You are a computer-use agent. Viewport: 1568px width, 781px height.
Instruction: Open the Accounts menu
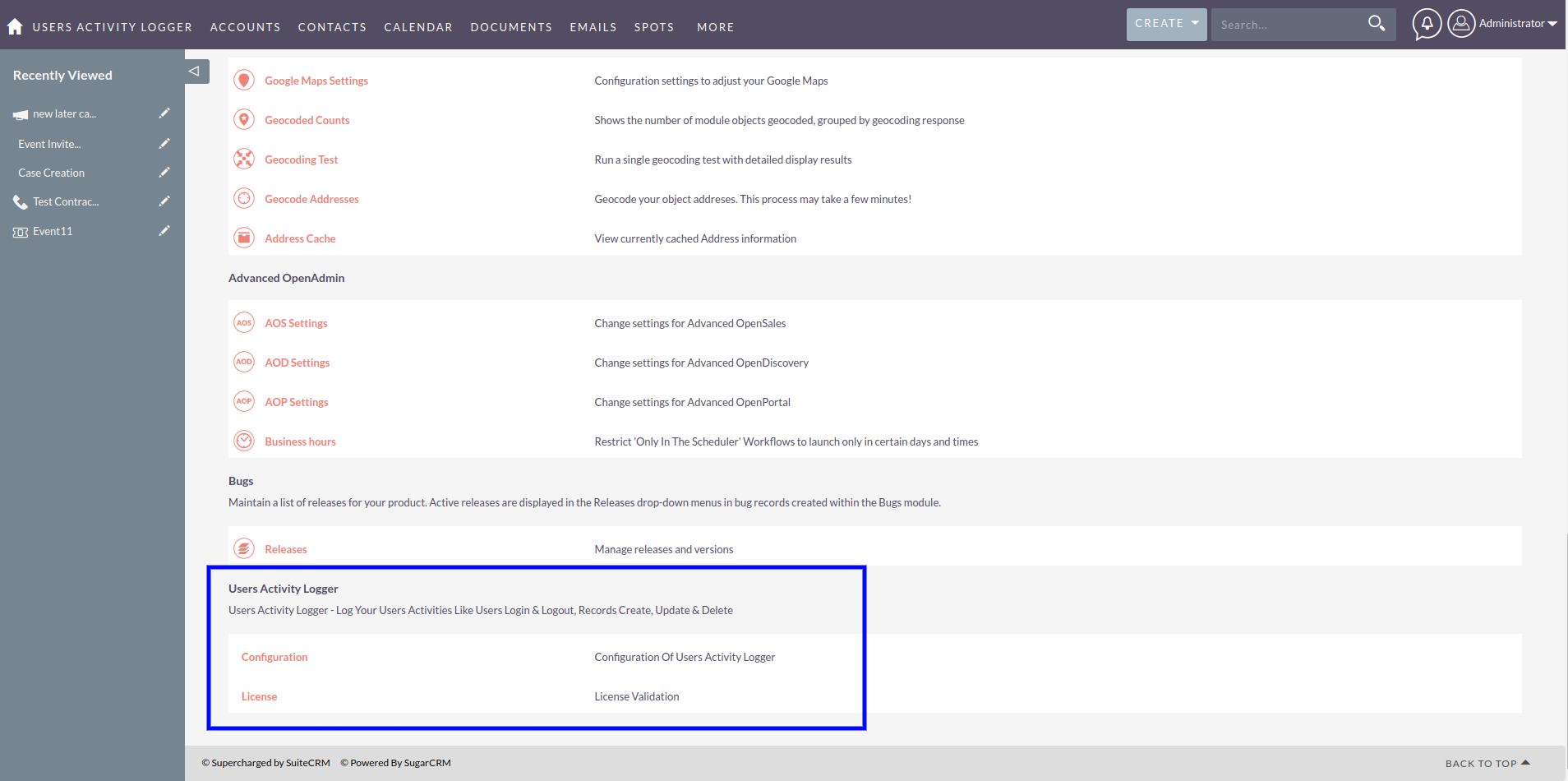click(245, 27)
